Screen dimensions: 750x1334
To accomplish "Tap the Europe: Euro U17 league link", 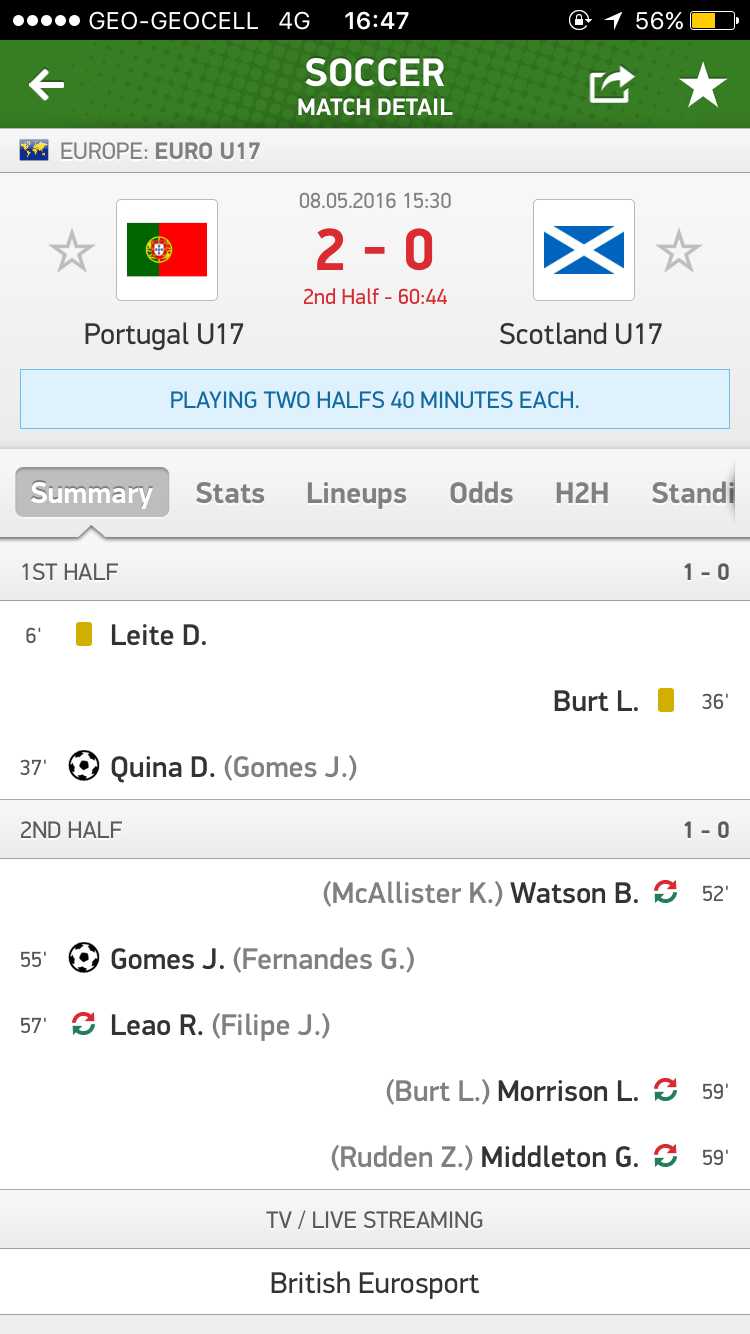I will pos(160,152).
